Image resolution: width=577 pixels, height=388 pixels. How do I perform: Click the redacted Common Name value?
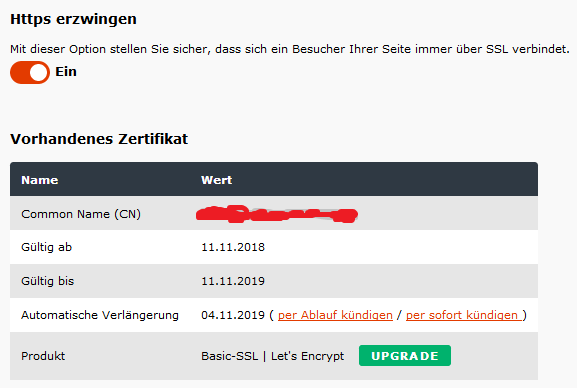277,214
